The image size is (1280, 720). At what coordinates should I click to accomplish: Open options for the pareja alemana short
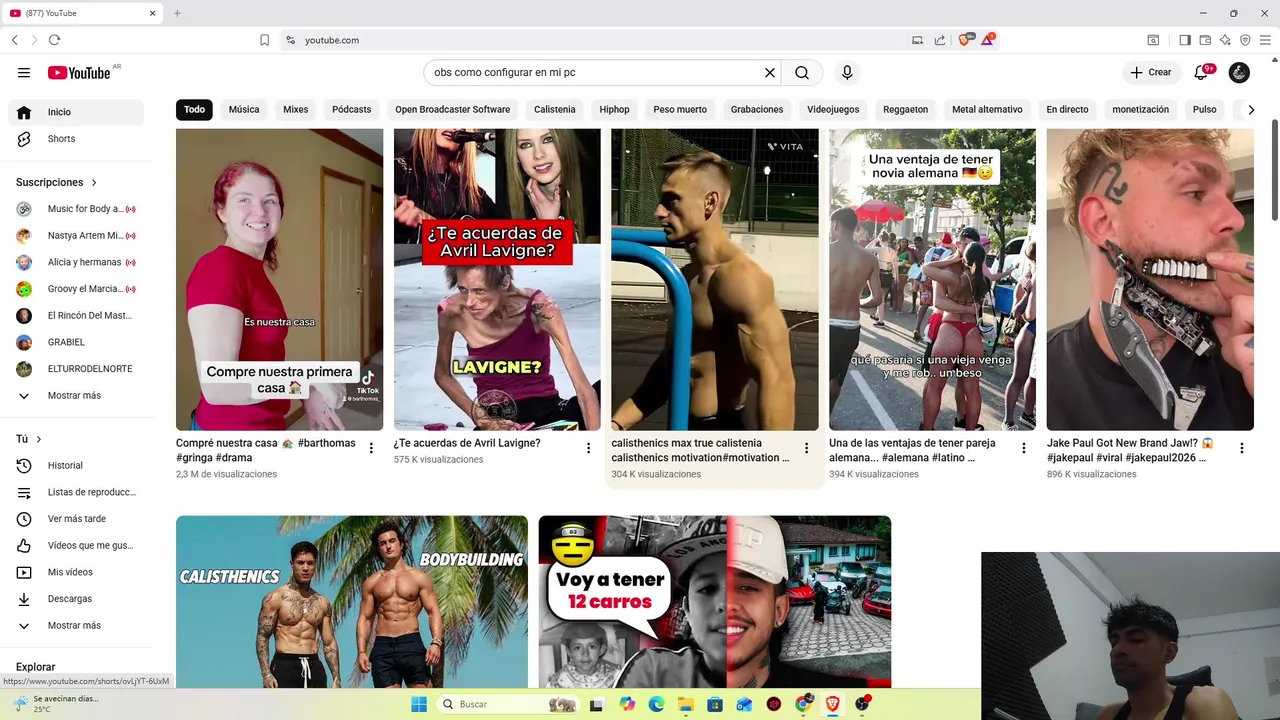coord(1024,448)
